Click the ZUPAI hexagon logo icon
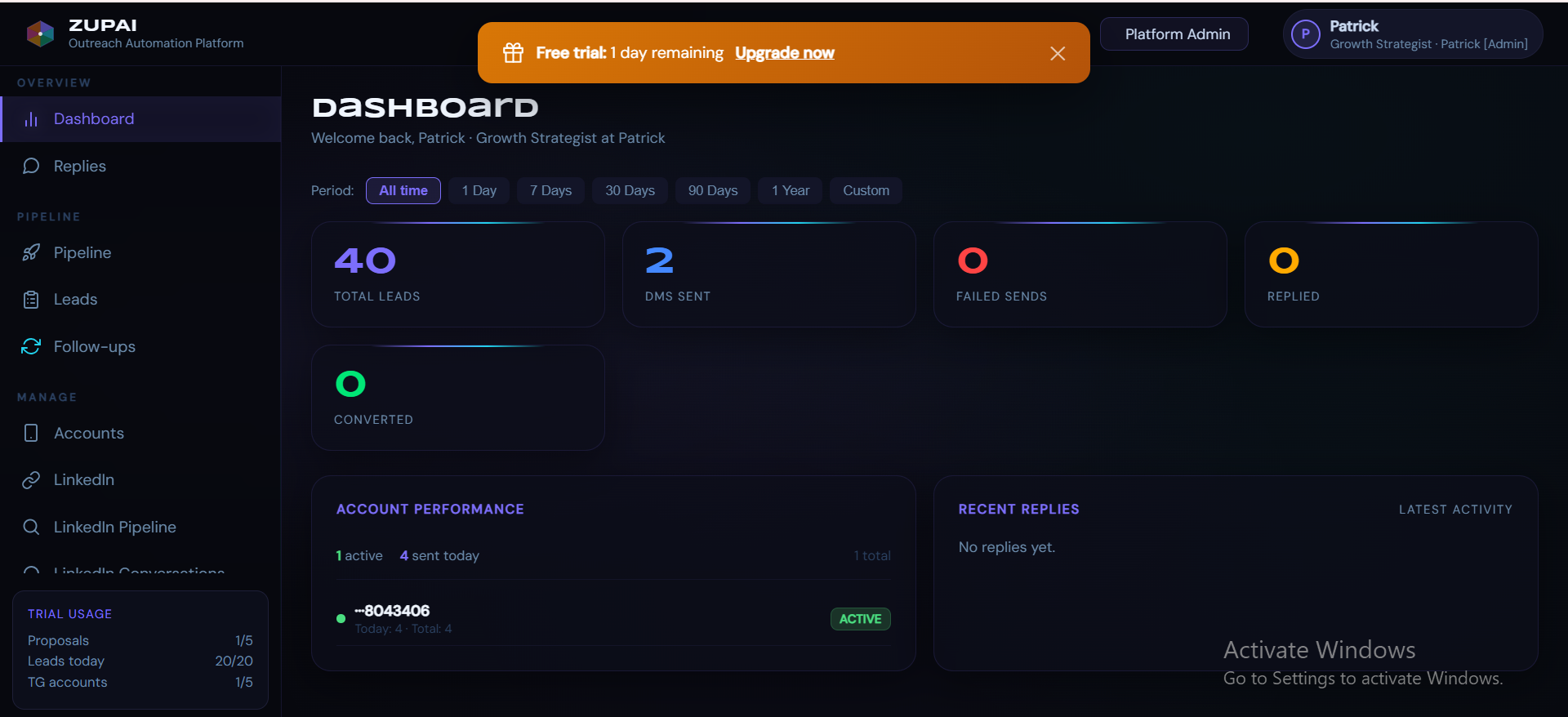The image size is (1568, 717). point(40,33)
